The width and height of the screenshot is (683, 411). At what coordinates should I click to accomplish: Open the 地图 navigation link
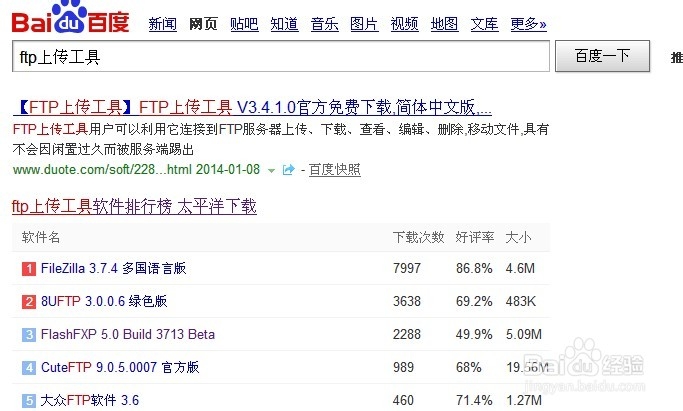(x=444, y=24)
